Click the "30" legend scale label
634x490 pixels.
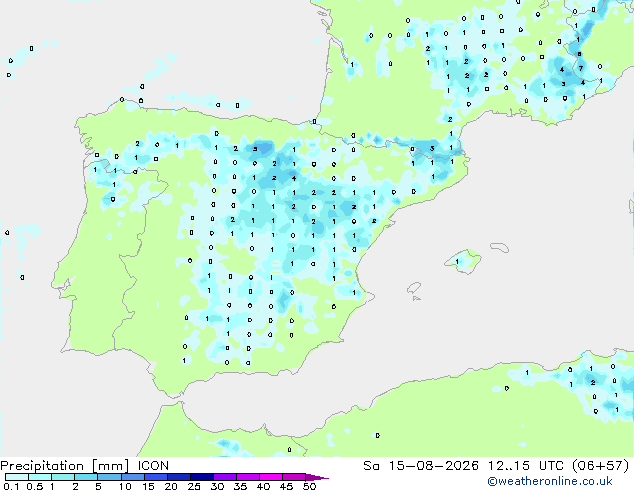point(217,486)
